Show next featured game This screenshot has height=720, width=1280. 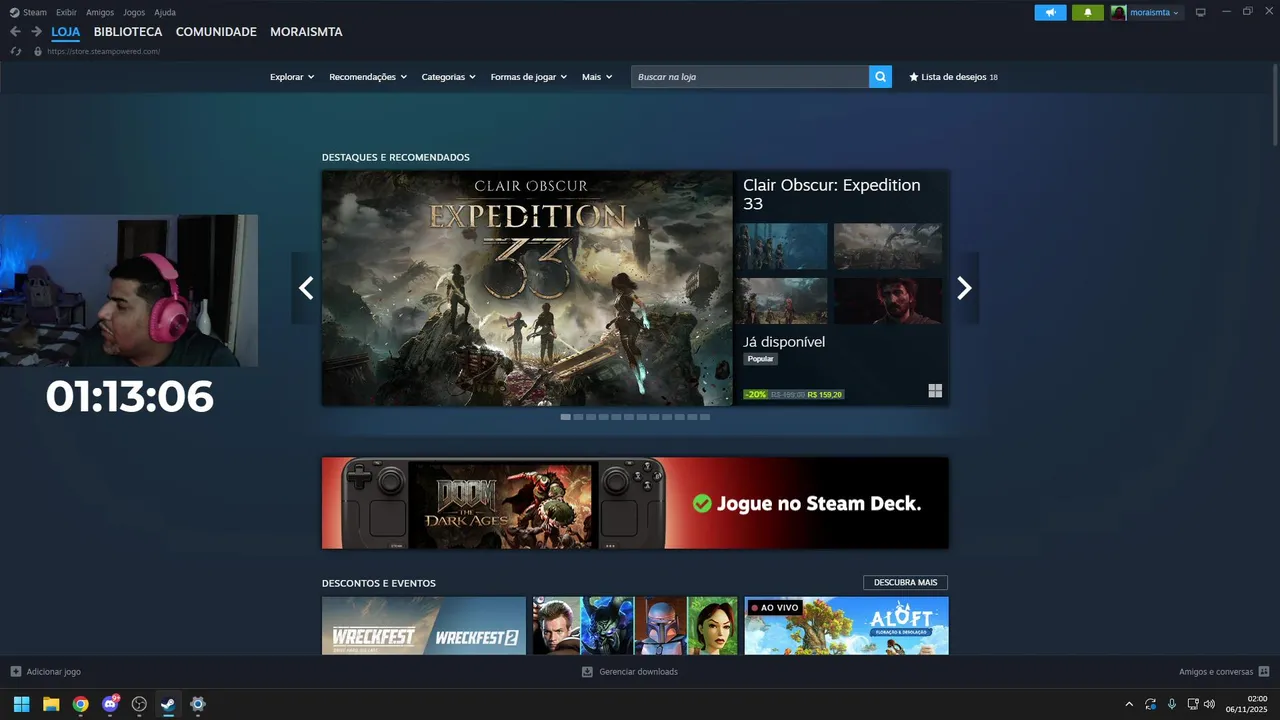964,288
